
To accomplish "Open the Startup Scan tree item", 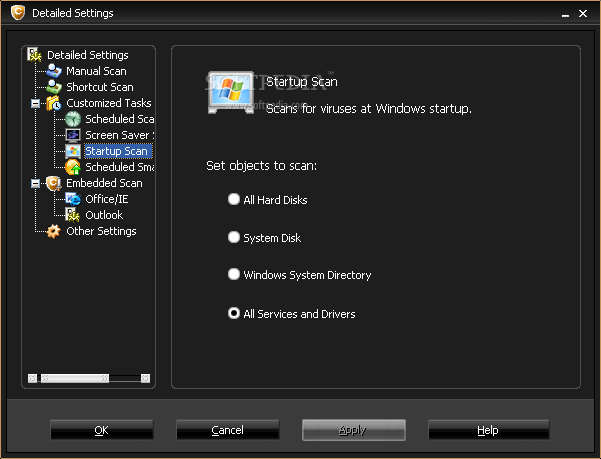I will coord(116,152).
